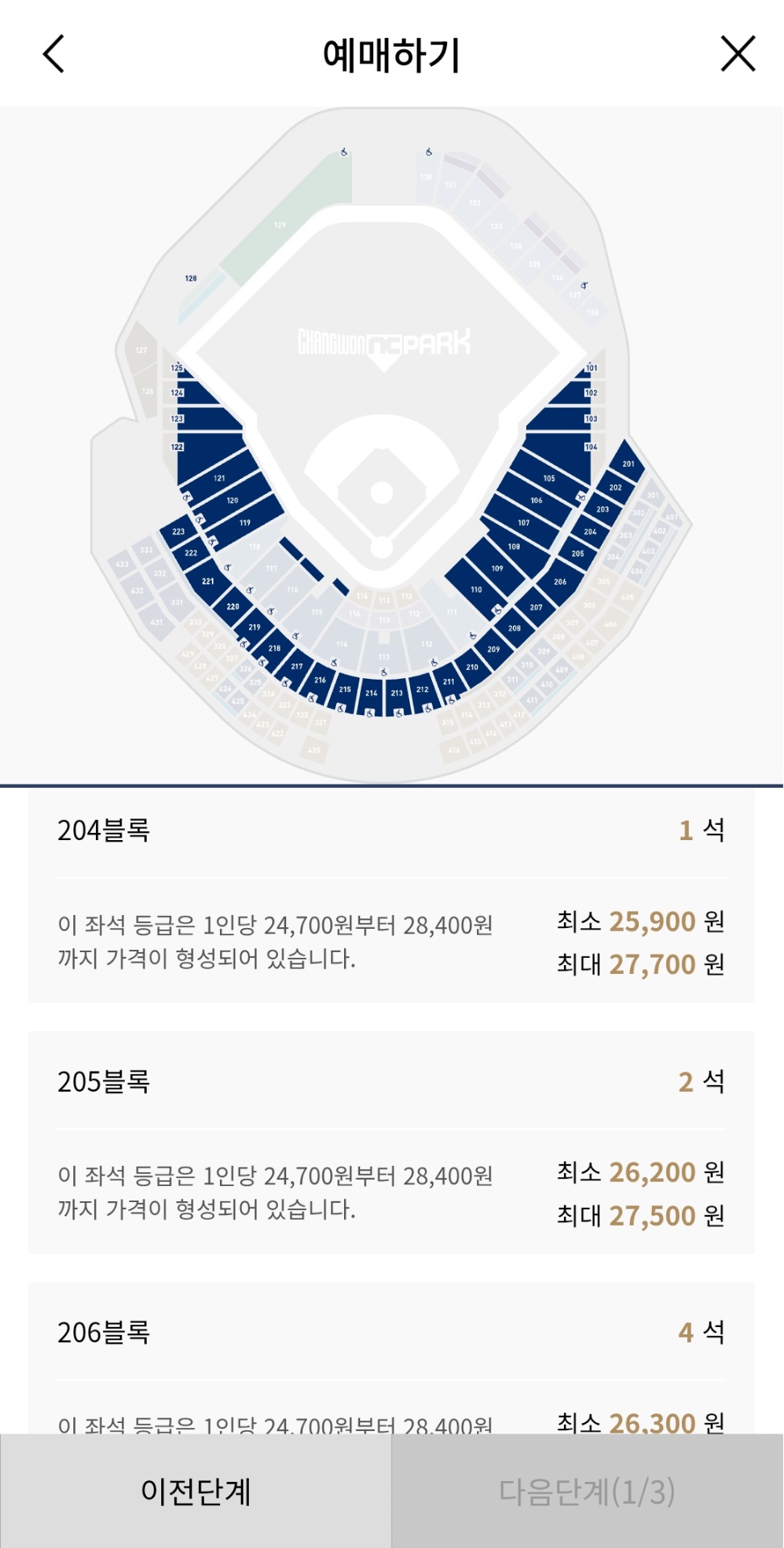Tap the Changwon NC Park logo

click(x=384, y=343)
